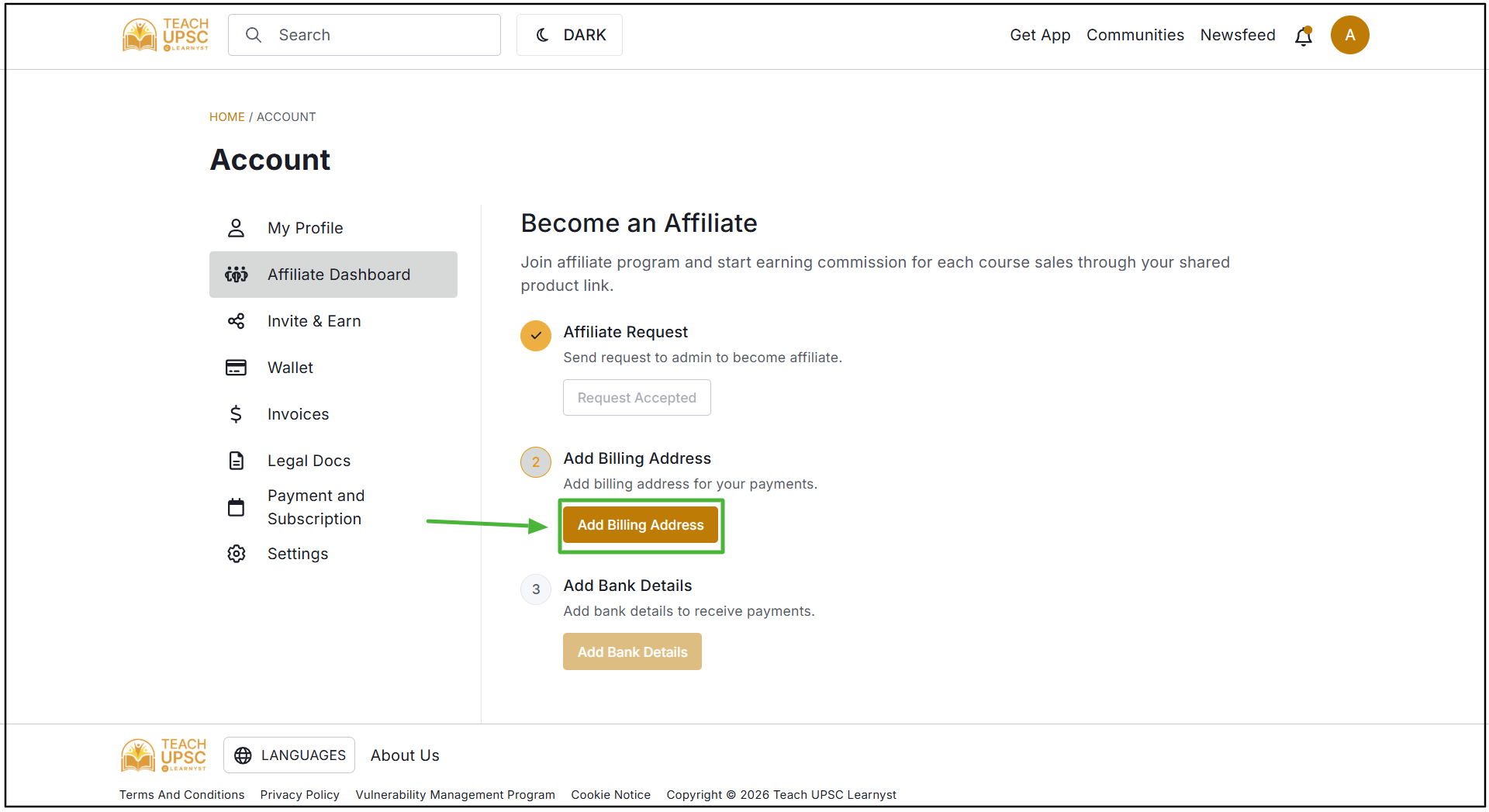Click the Payment and Subscription calendar icon
1489x812 pixels.
click(x=236, y=507)
